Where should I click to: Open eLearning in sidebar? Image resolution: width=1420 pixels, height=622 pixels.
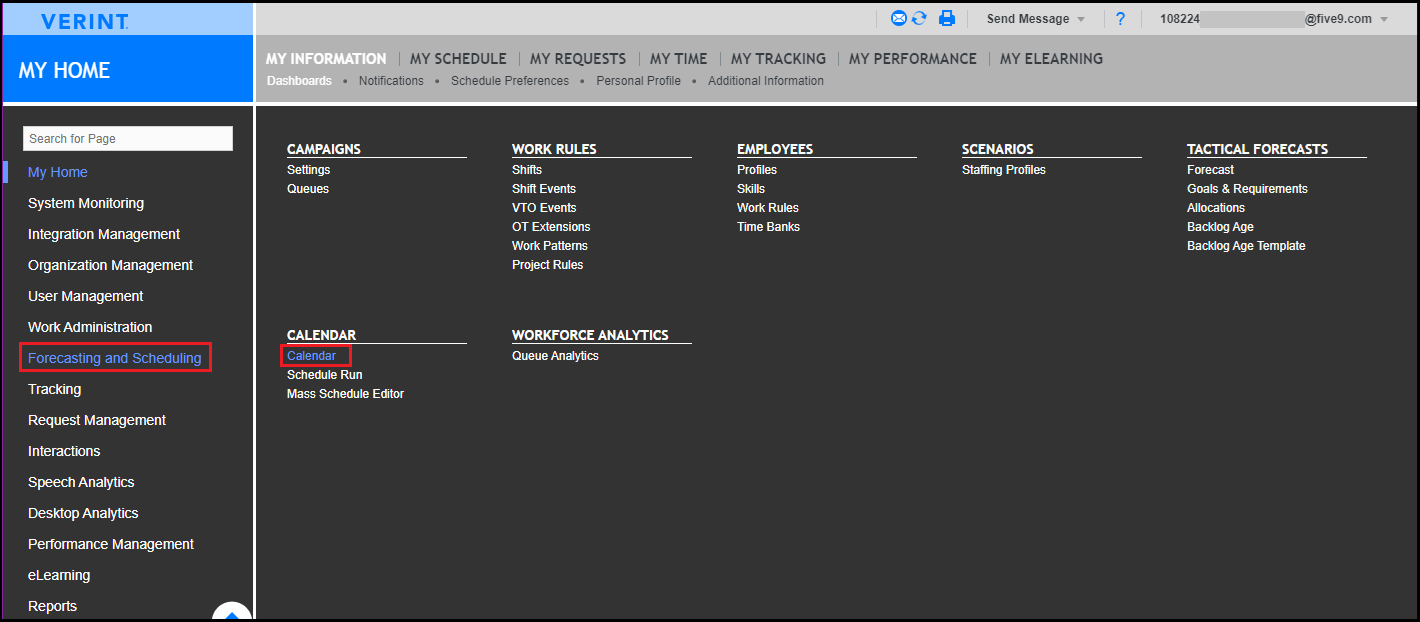click(59, 575)
